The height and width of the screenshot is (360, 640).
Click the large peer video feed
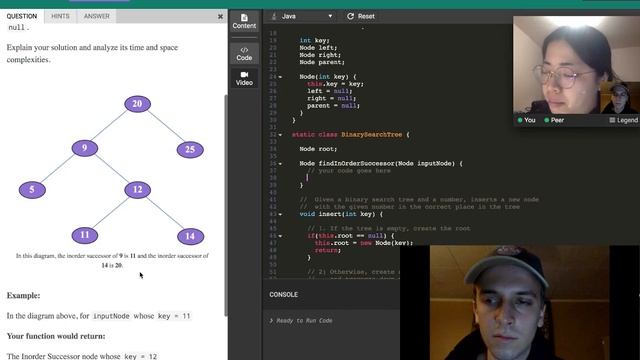520,302
